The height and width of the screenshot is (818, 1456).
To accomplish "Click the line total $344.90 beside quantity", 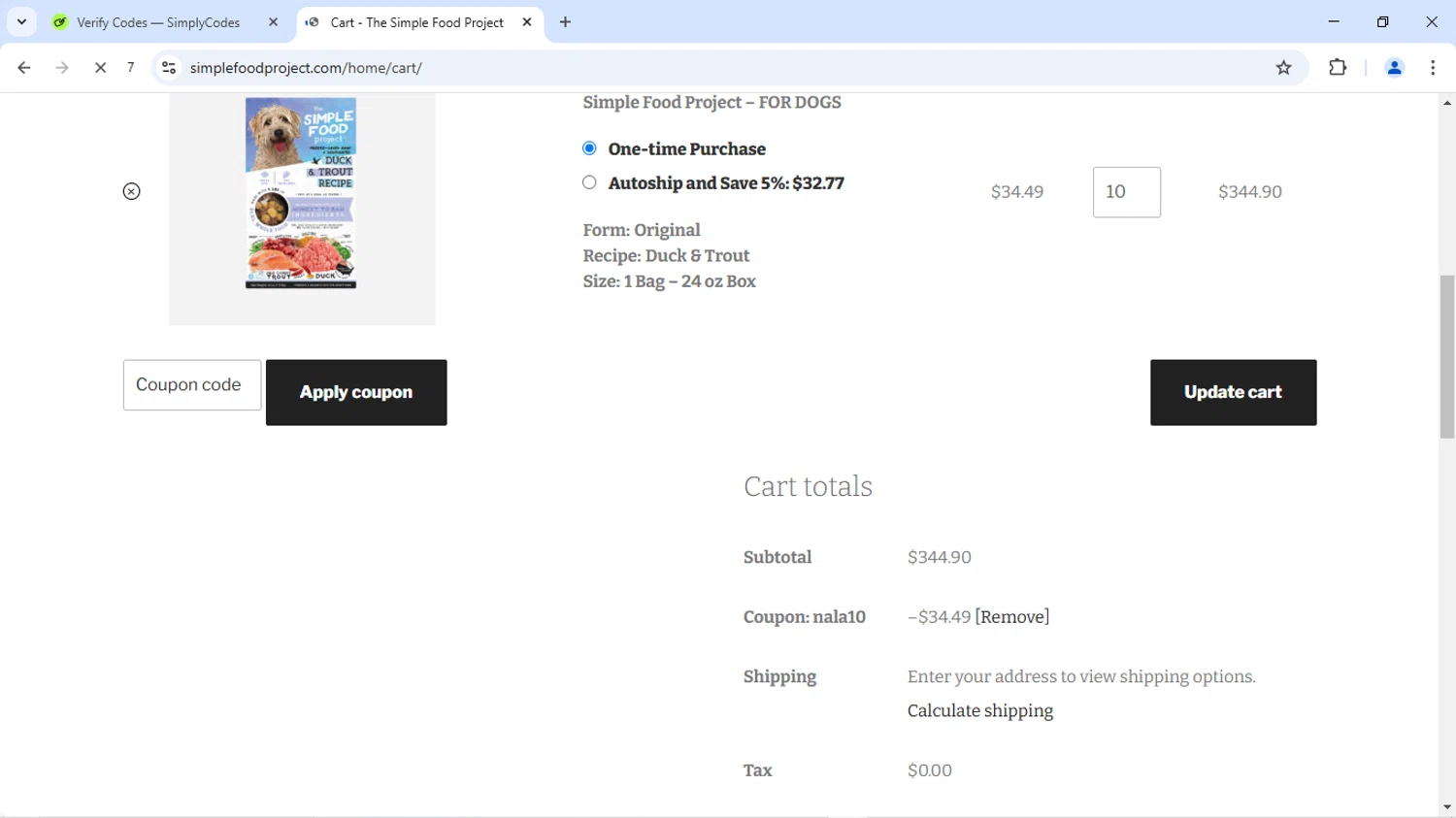I will [1250, 192].
